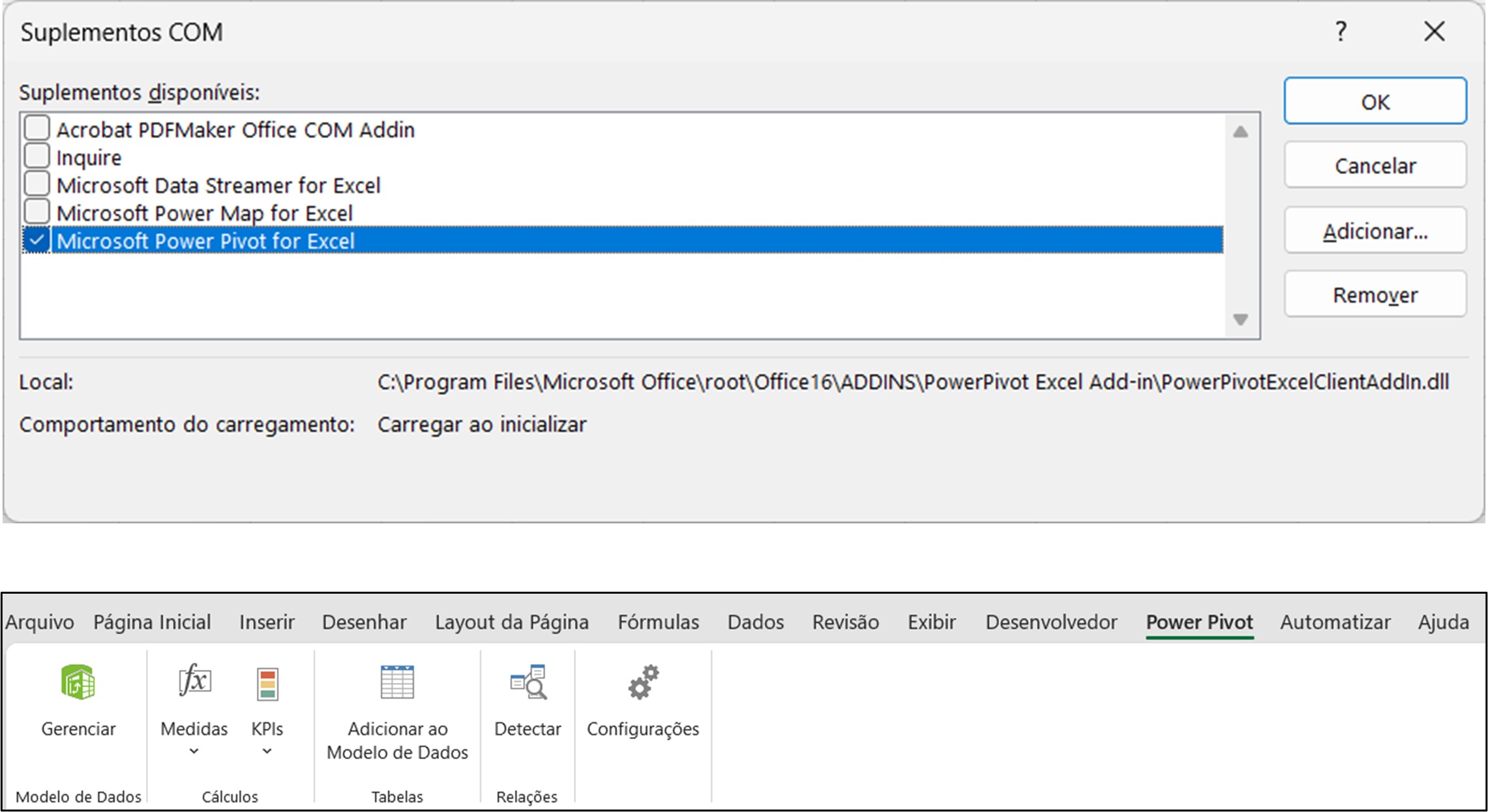Viewport: 1488px width, 812px height.
Task: Open the Arquivo tab
Action: tap(40, 622)
